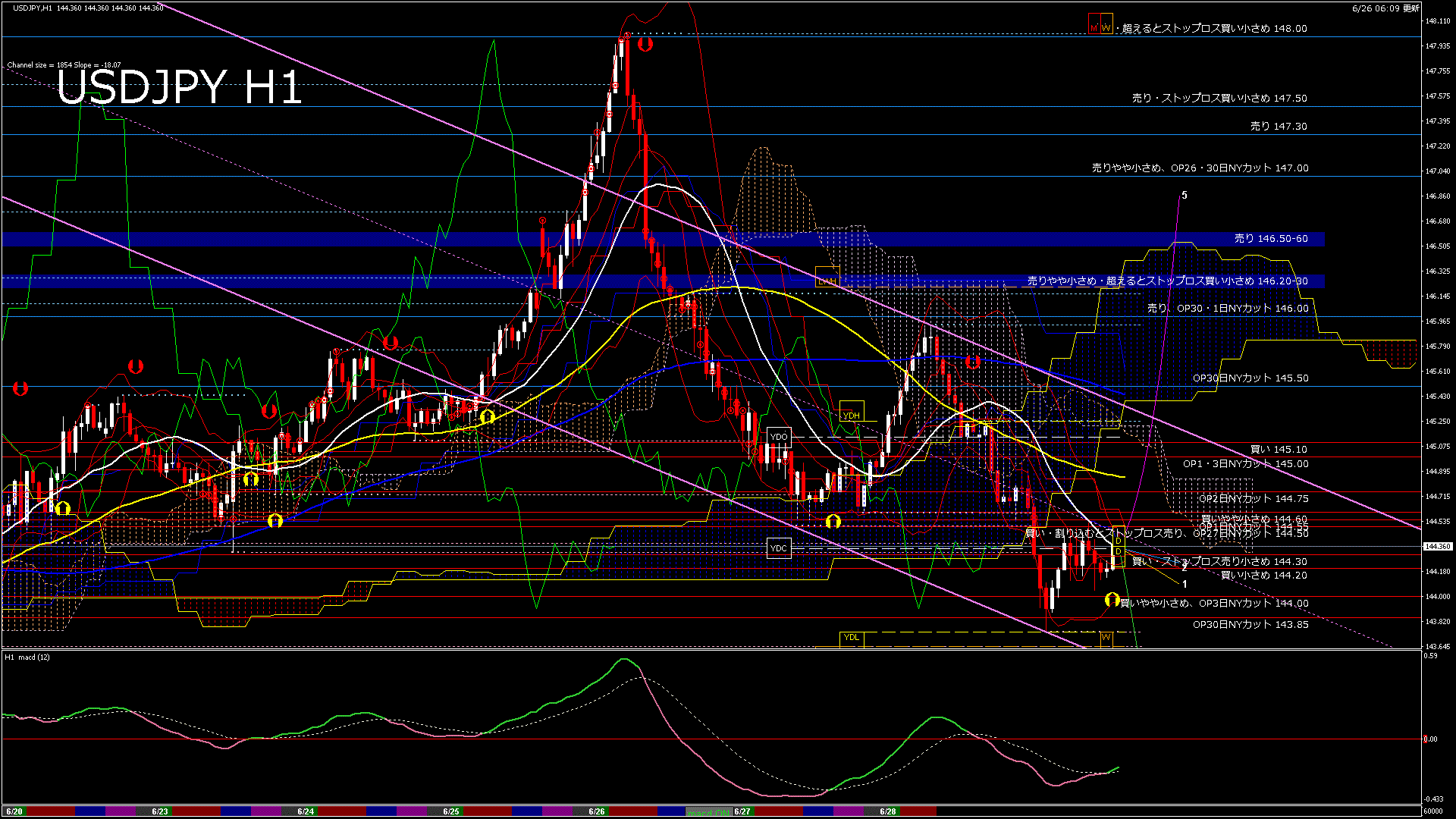The image size is (1456, 819).
Task: Click the YDC yesterday-close label box
Action: pos(779,548)
